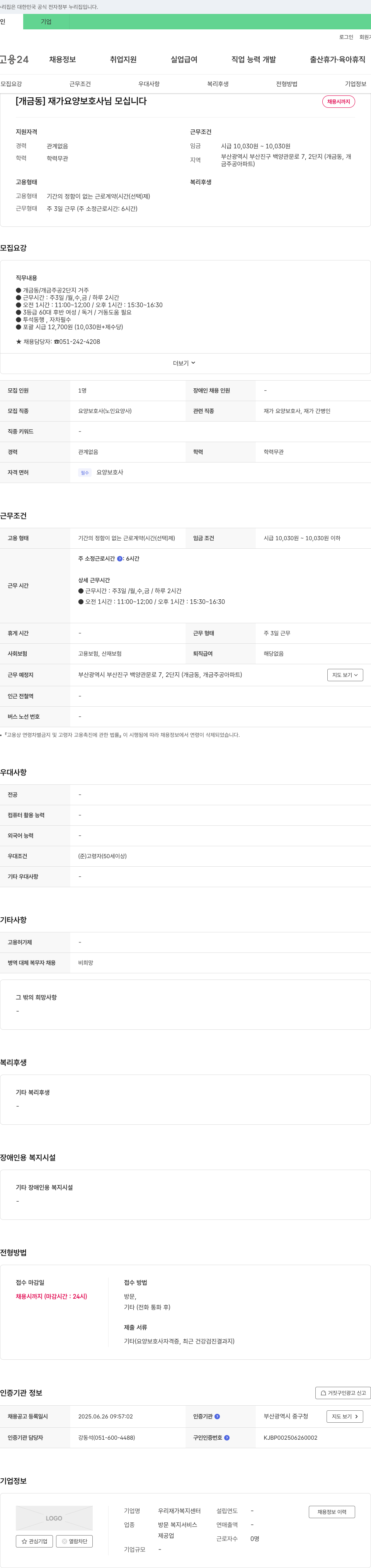
Task: Click 병역 대체 복무자 채용 value 비희망
Action: pyautogui.click(x=86, y=963)
